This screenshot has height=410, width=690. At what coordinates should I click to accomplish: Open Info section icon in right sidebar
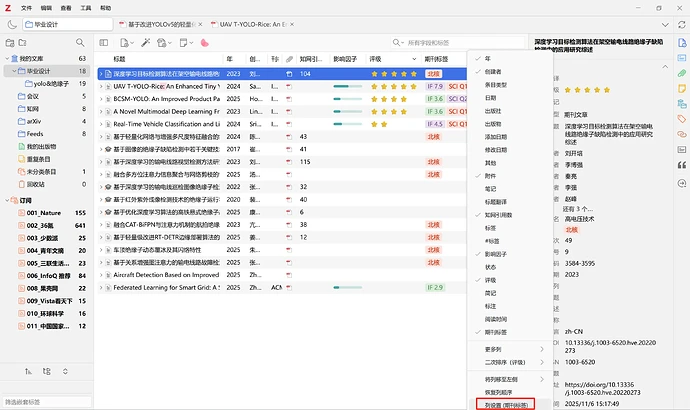click(x=682, y=43)
